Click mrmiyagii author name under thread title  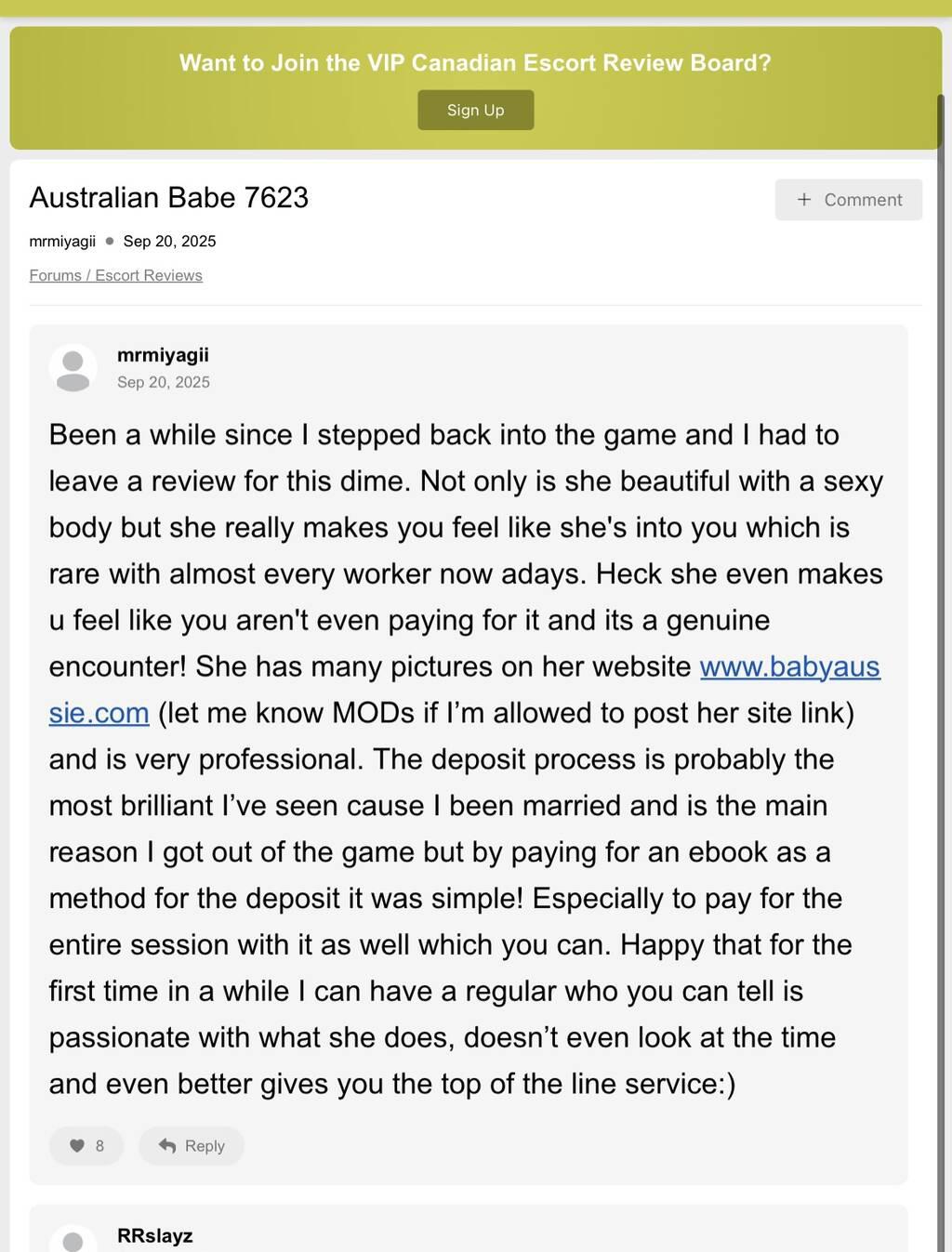click(62, 241)
